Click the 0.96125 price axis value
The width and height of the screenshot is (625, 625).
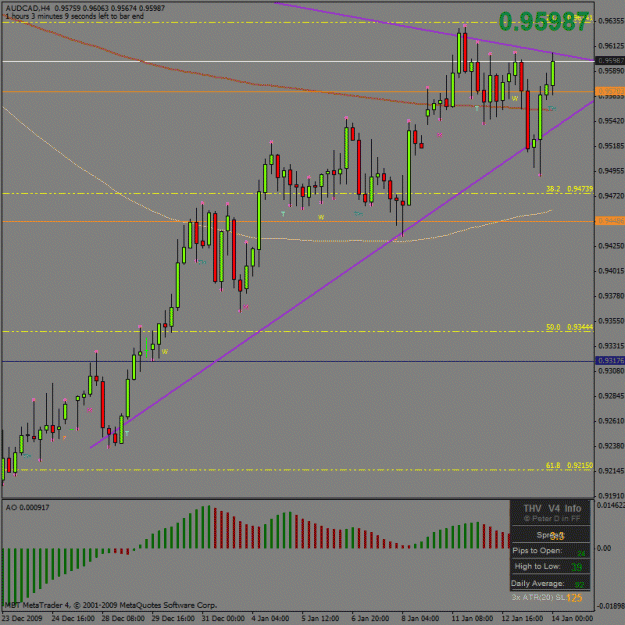pos(611,46)
